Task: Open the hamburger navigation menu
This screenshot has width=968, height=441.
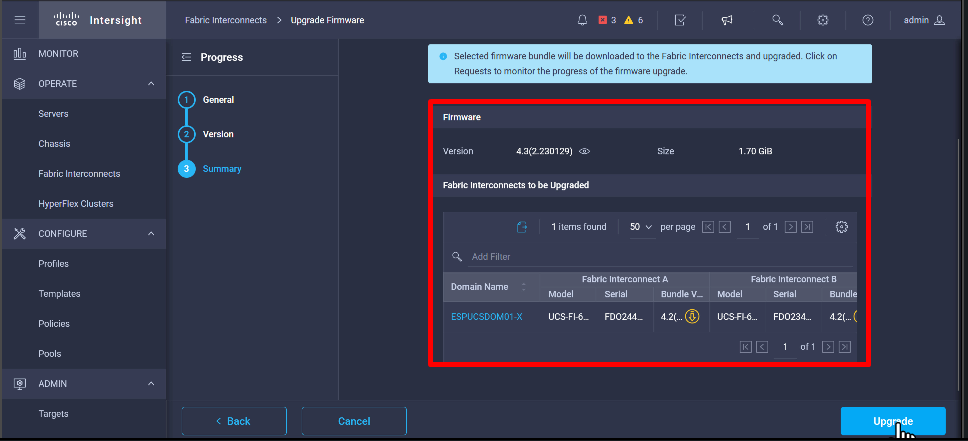Action: tap(20, 20)
